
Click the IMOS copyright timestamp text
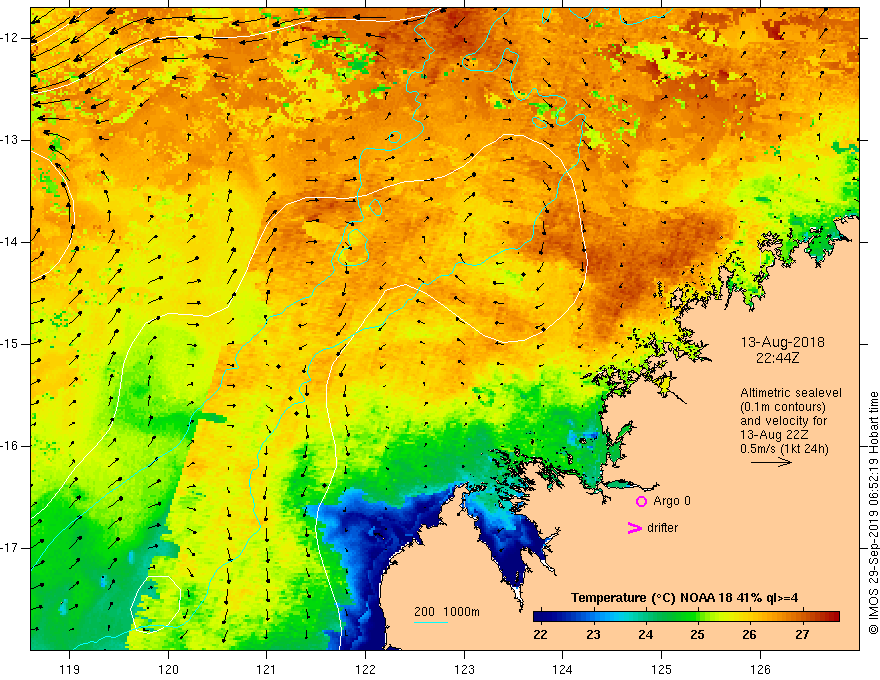873,513
